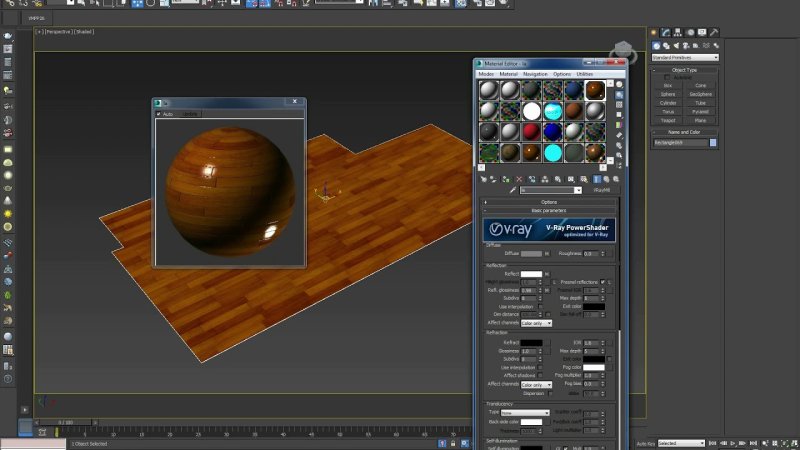
Task: Click Update button in preview window
Action: click(190, 114)
